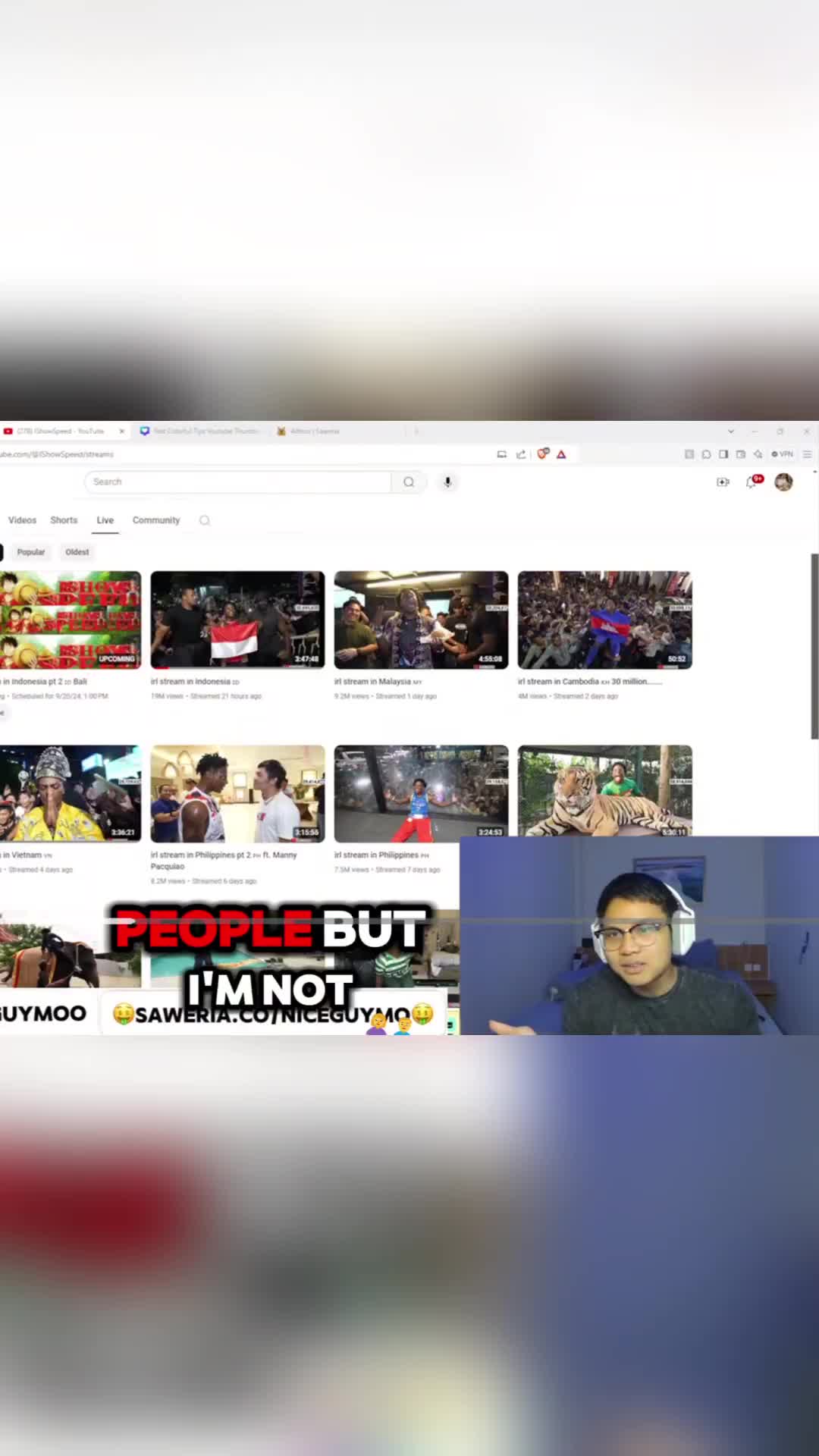Image resolution: width=819 pixels, height=1456 pixels.
Task: Click the share page icon in address bar
Action: pyautogui.click(x=521, y=454)
